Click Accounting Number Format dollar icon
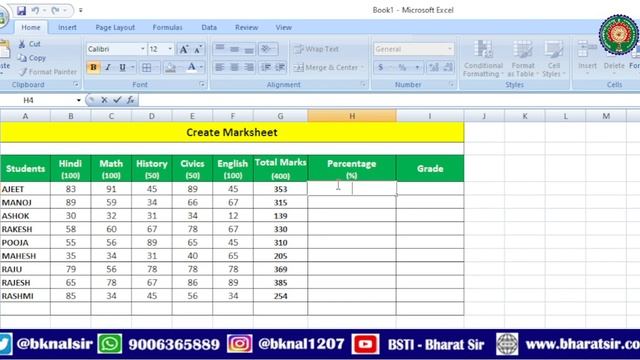The image size is (640, 360). pyautogui.click(x=380, y=67)
